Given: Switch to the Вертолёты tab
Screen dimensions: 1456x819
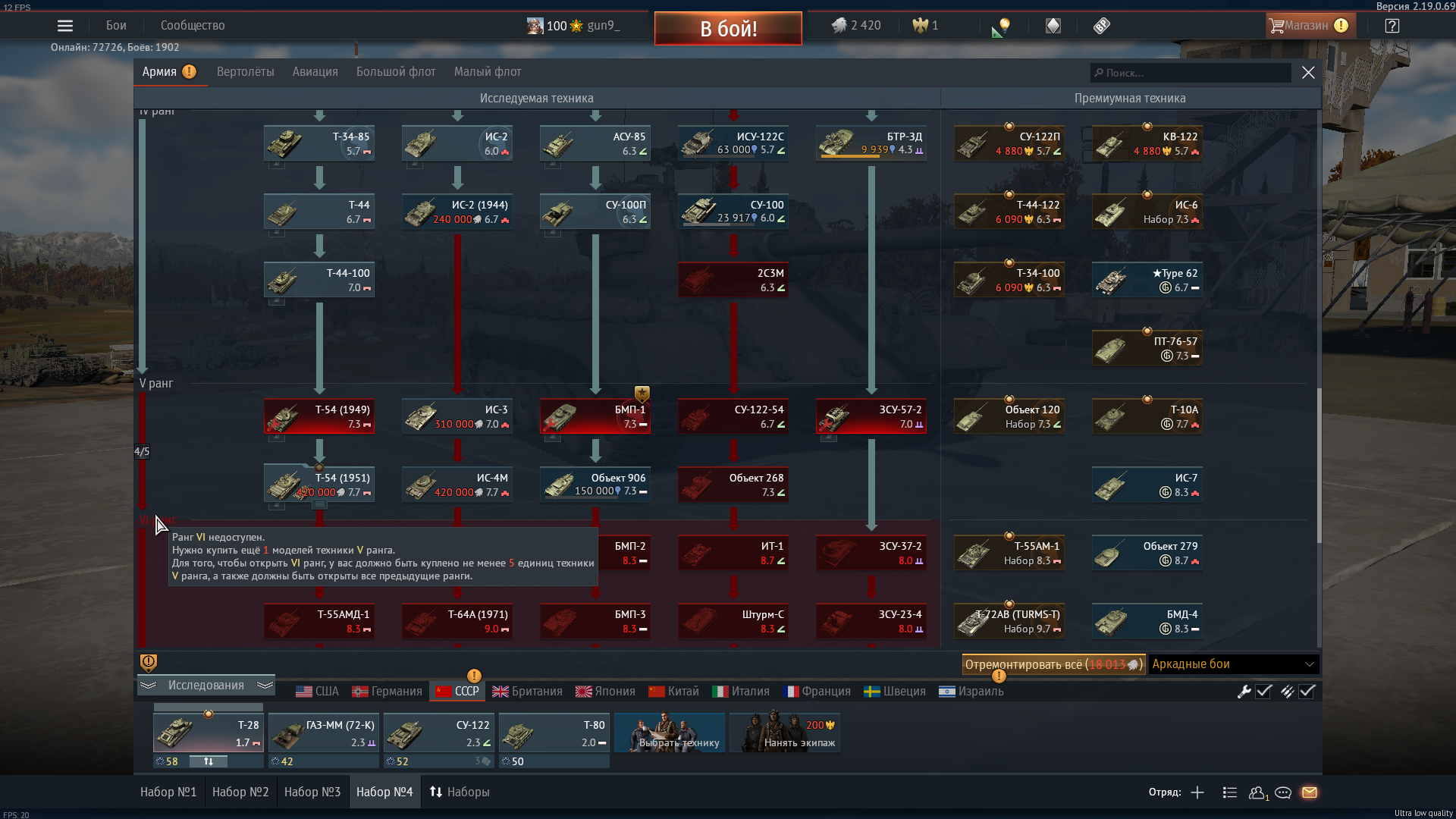Looking at the screenshot, I should tap(246, 72).
